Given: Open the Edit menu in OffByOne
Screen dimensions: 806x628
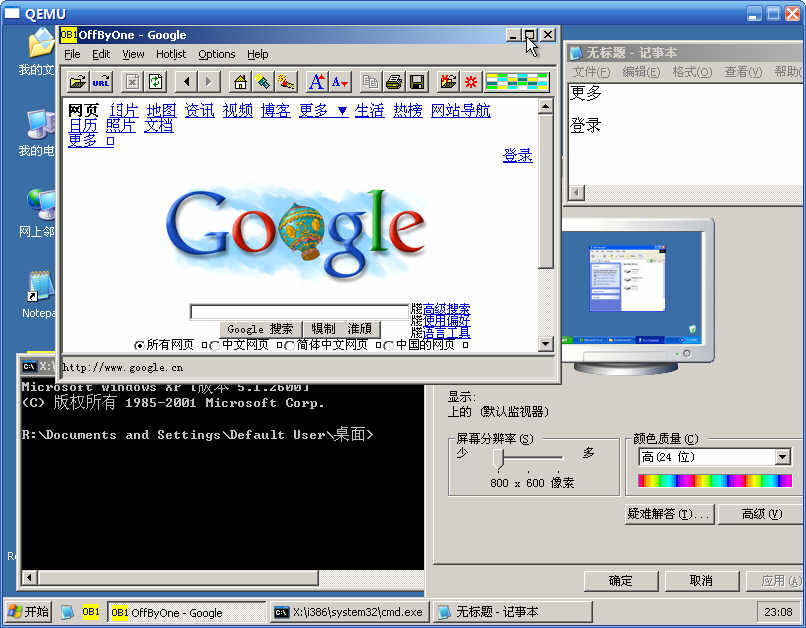Looking at the screenshot, I should click(x=101, y=54).
